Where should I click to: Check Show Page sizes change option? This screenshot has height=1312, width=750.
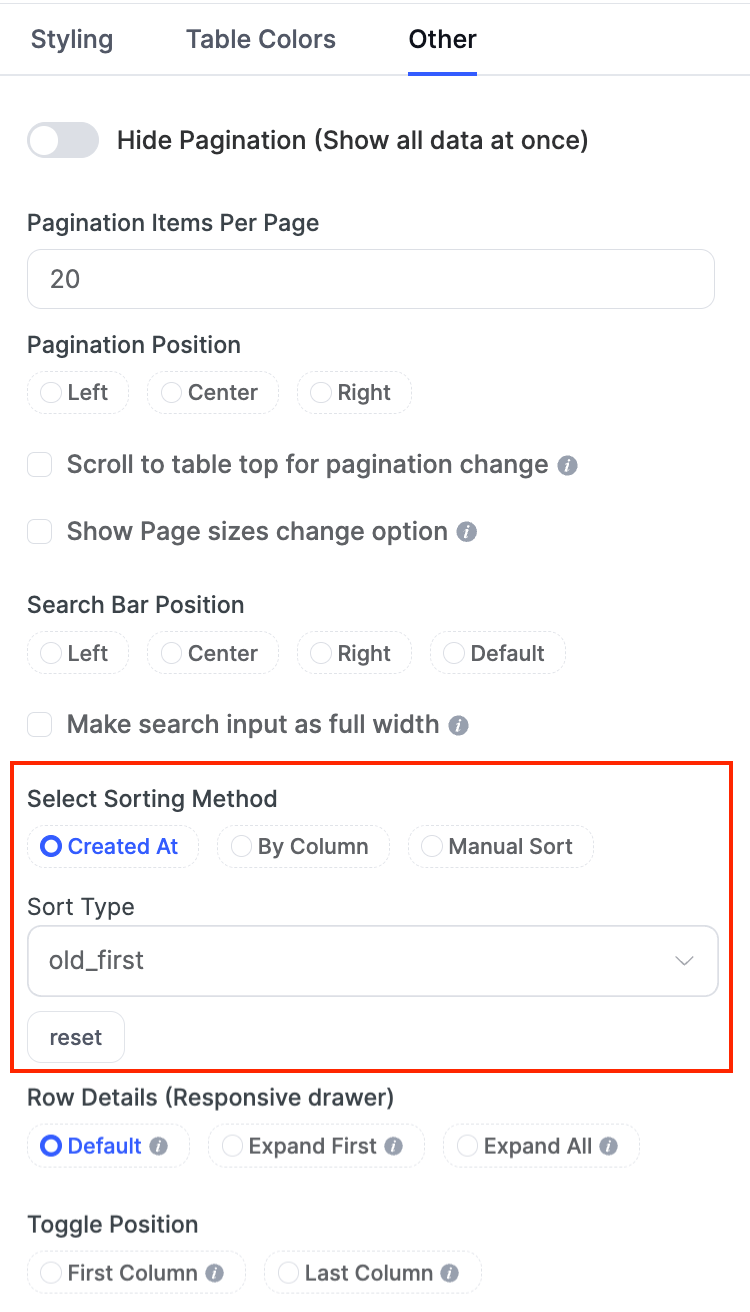(x=40, y=531)
